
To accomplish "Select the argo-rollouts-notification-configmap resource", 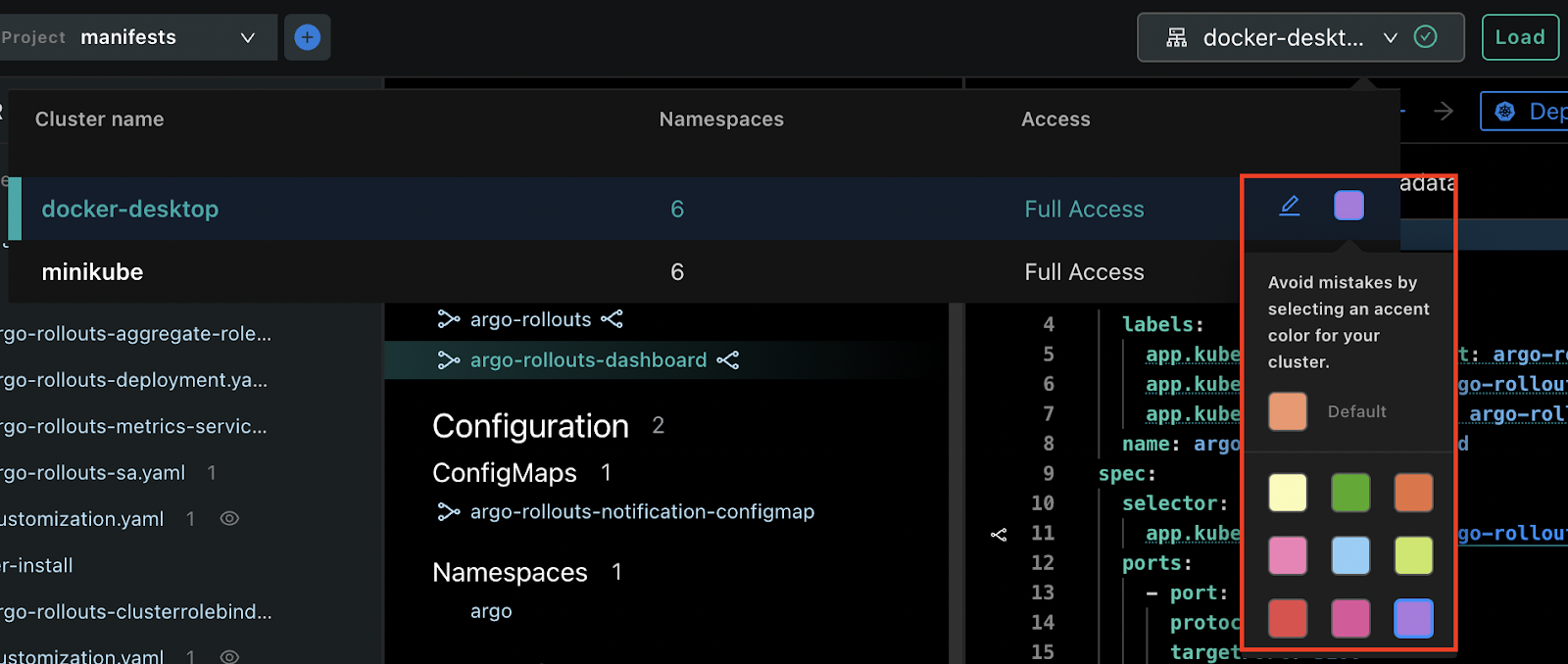I will [x=642, y=511].
